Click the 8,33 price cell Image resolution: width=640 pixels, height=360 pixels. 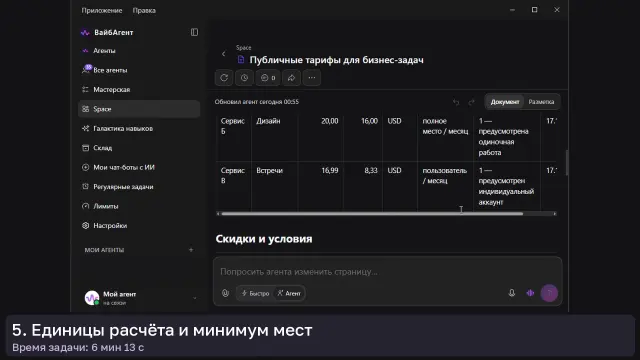tap(363, 186)
